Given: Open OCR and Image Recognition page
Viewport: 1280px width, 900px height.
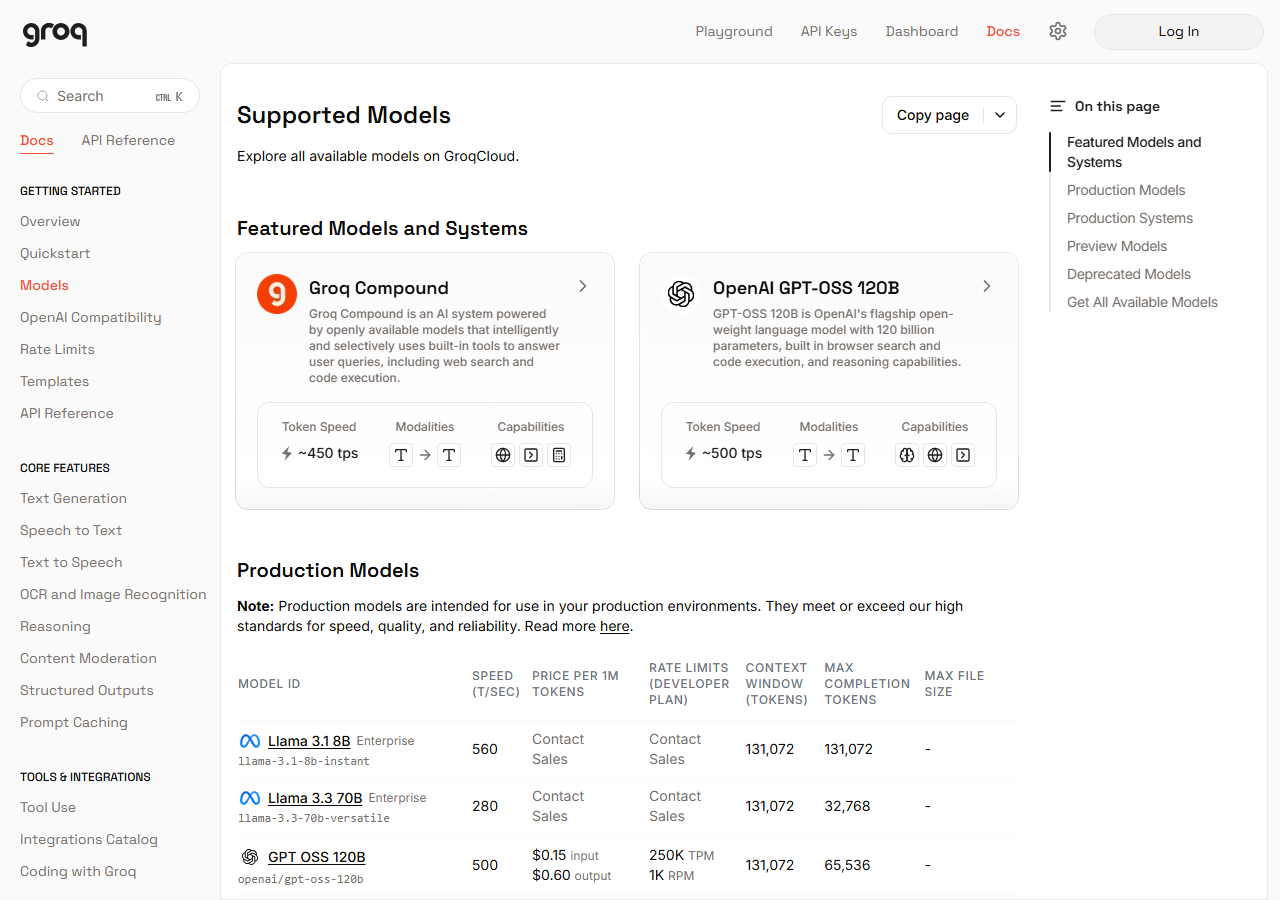Looking at the screenshot, I should coord(113,594).
